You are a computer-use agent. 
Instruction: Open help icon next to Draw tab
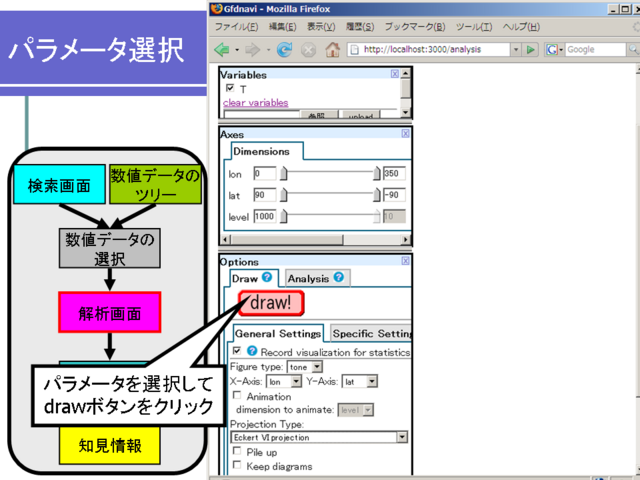click(267, 277)
